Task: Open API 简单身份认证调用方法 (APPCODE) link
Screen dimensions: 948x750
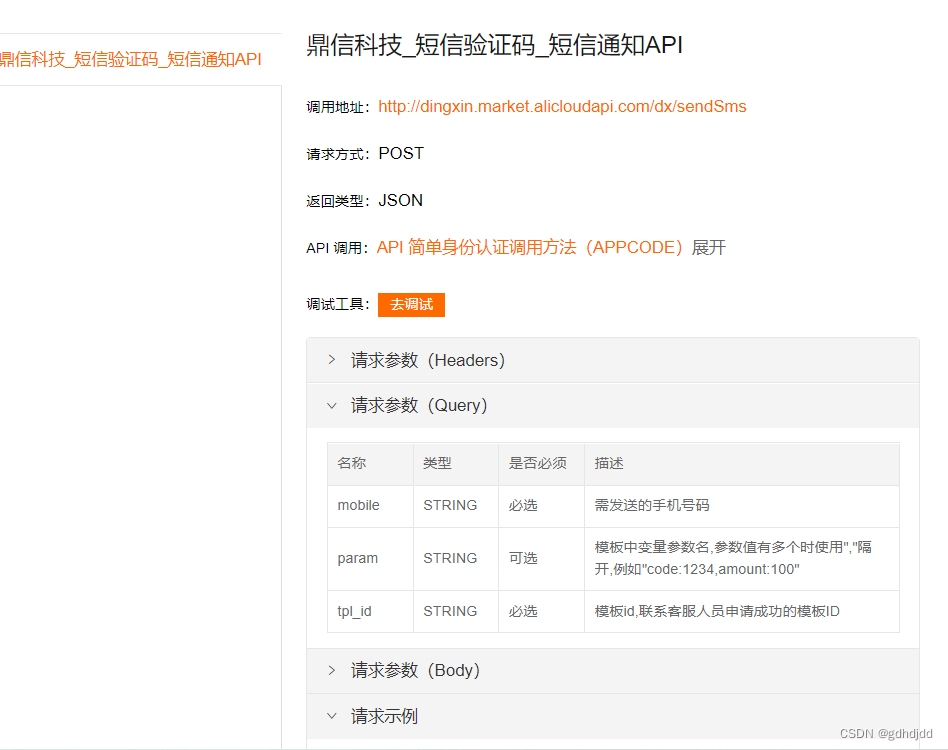Action: click(530, 247)
